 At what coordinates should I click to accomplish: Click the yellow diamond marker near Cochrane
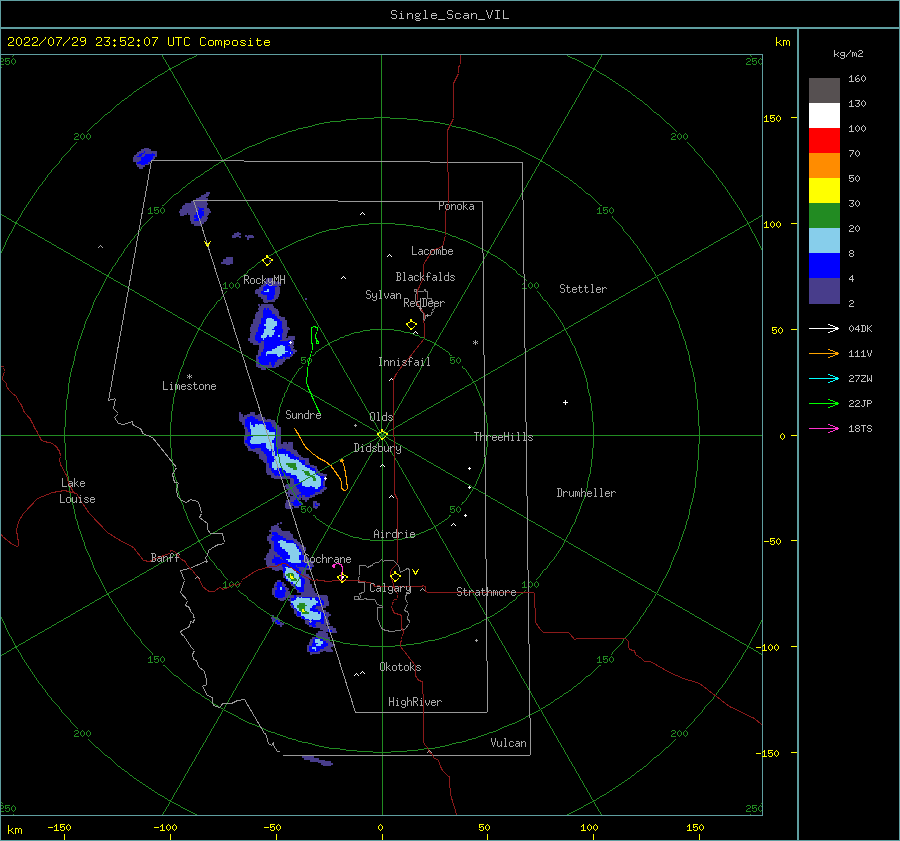342,578
